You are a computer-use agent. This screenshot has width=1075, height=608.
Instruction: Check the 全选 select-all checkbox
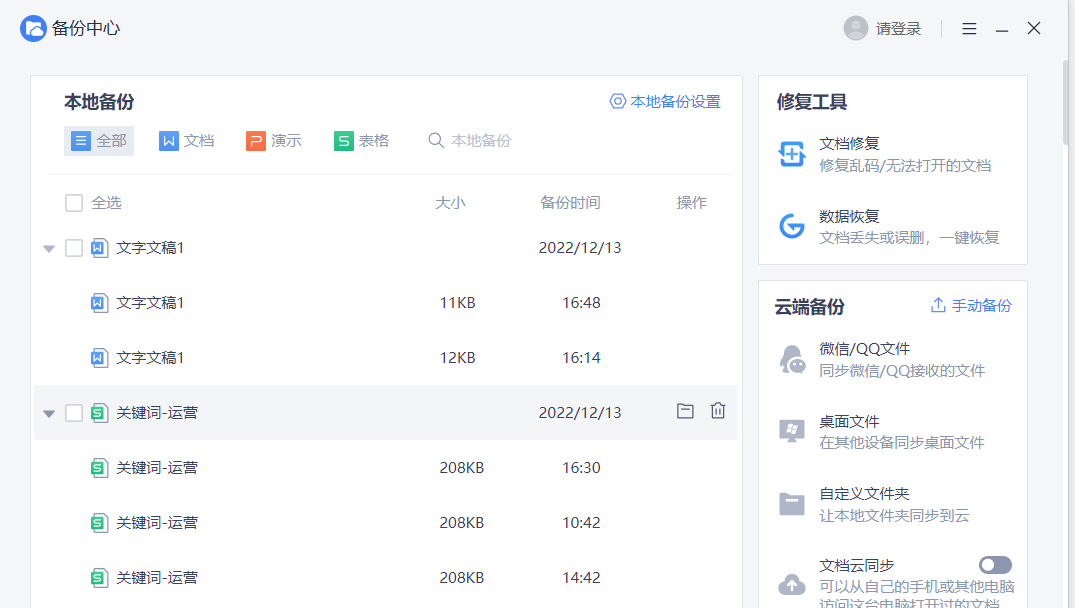(74, 202)
